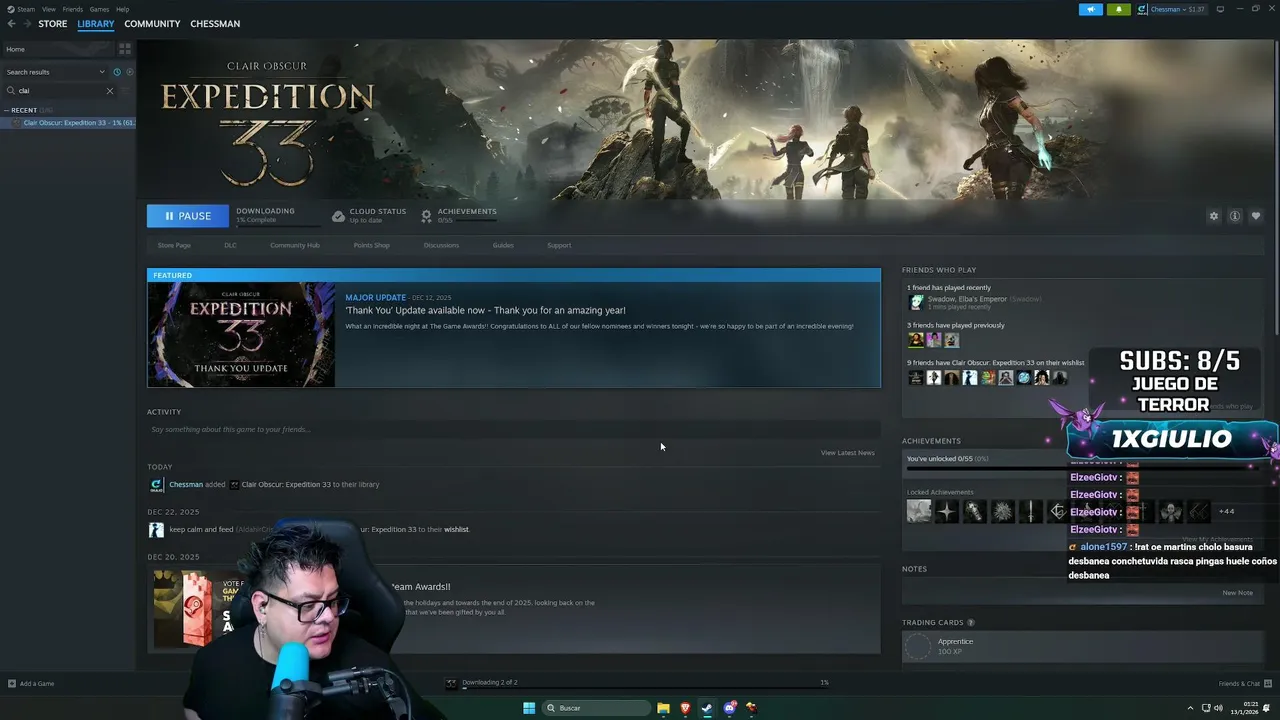Add game to favorites heart icon
This screenshot has height=720, width=1280.
[1256, 216]
